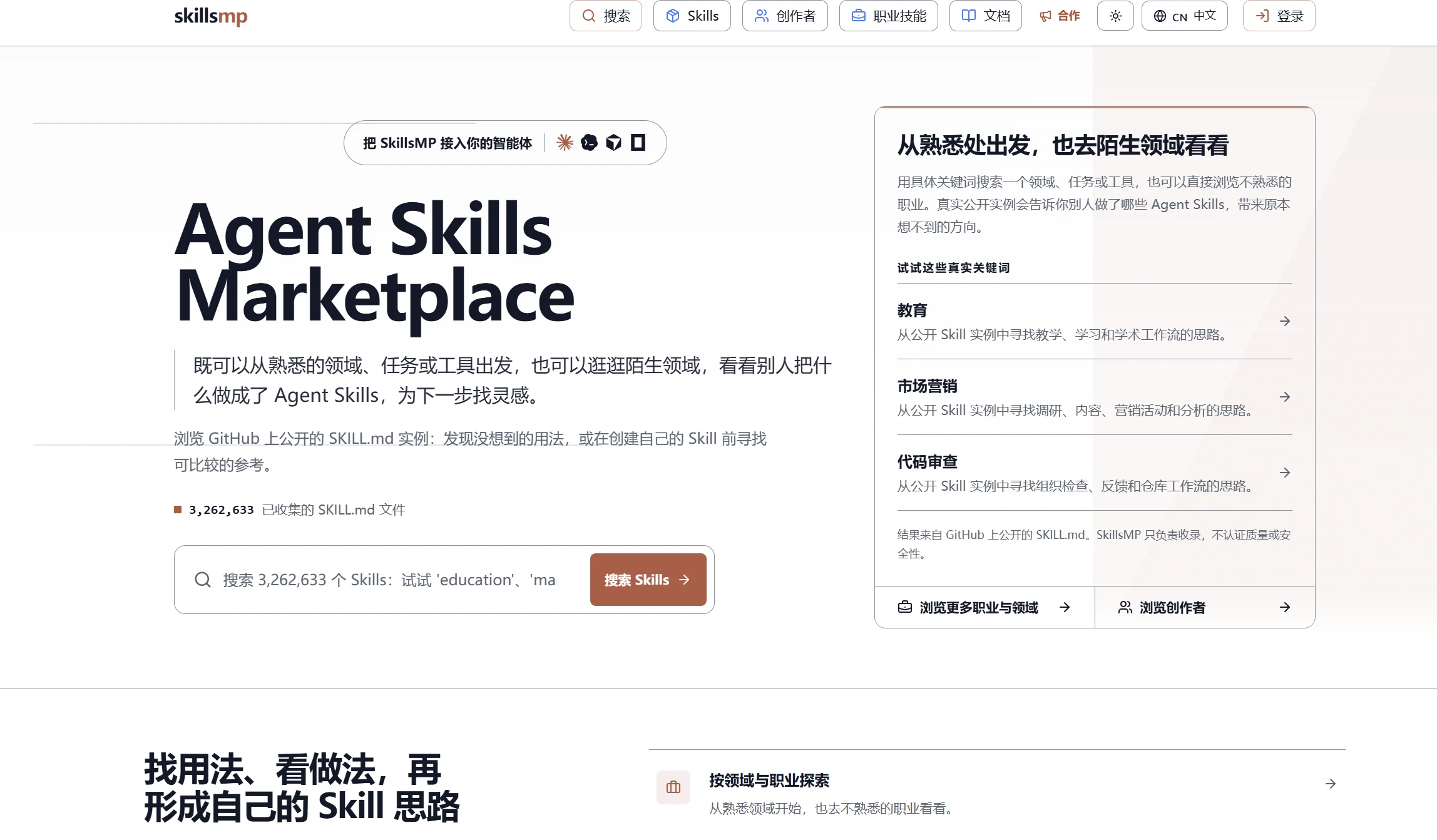The image size is (1437, 840).
Task: Open the 教育 keyword row
Action: coord(1095,321)
